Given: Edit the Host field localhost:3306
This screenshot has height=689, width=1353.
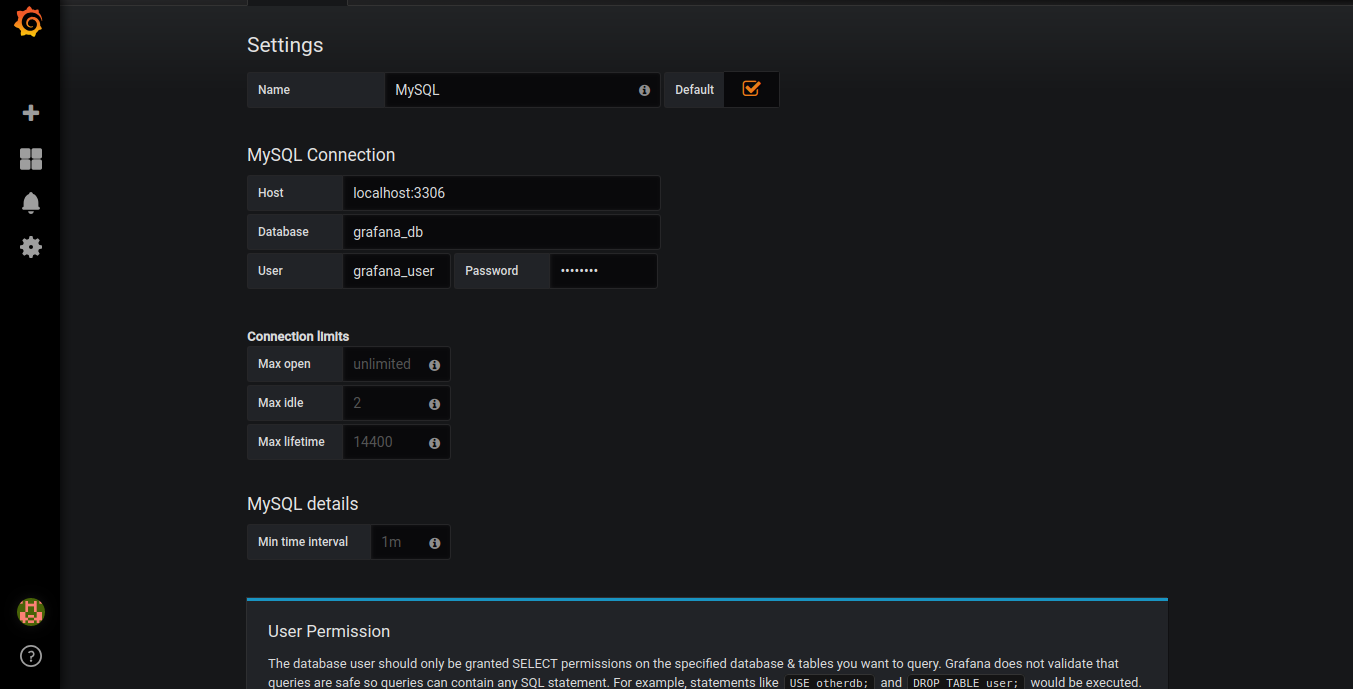Looking at the screenshot, I should 501,193.
